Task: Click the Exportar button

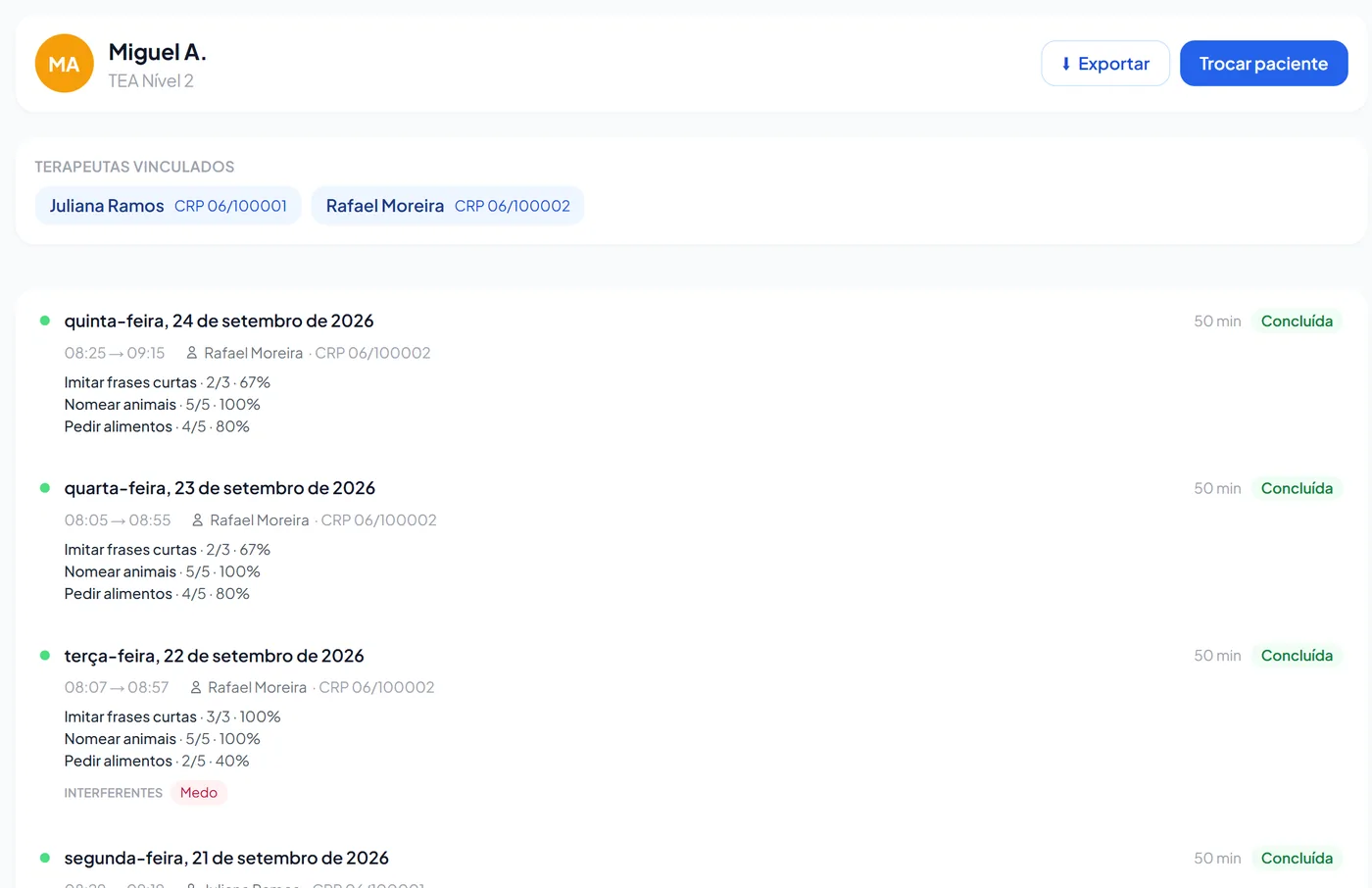Action: coord(1105,64)
